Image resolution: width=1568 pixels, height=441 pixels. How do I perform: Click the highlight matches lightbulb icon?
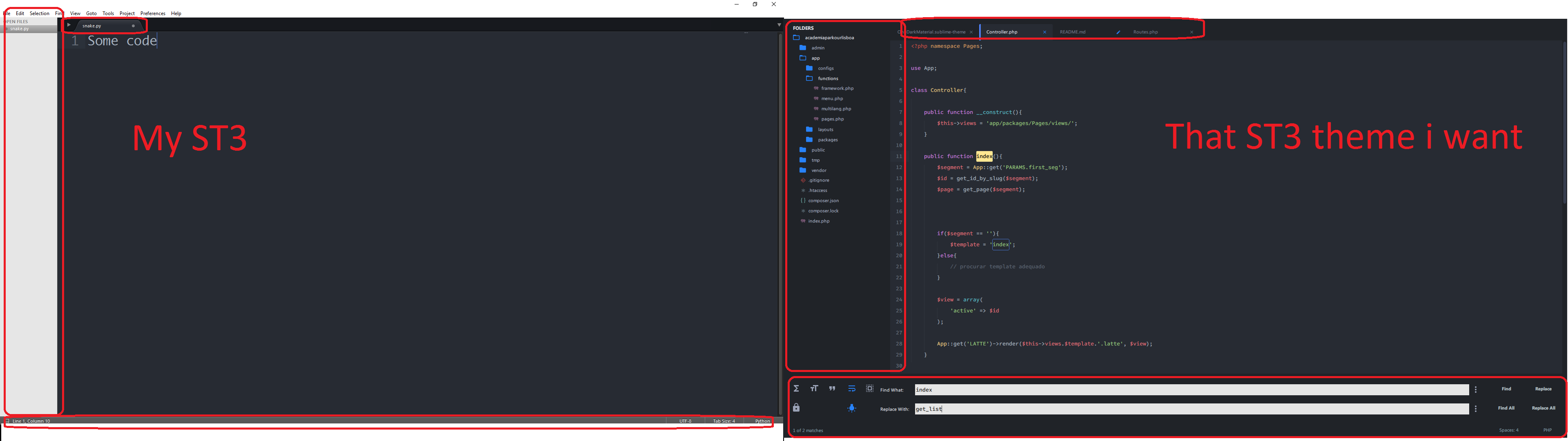point(851,408)
